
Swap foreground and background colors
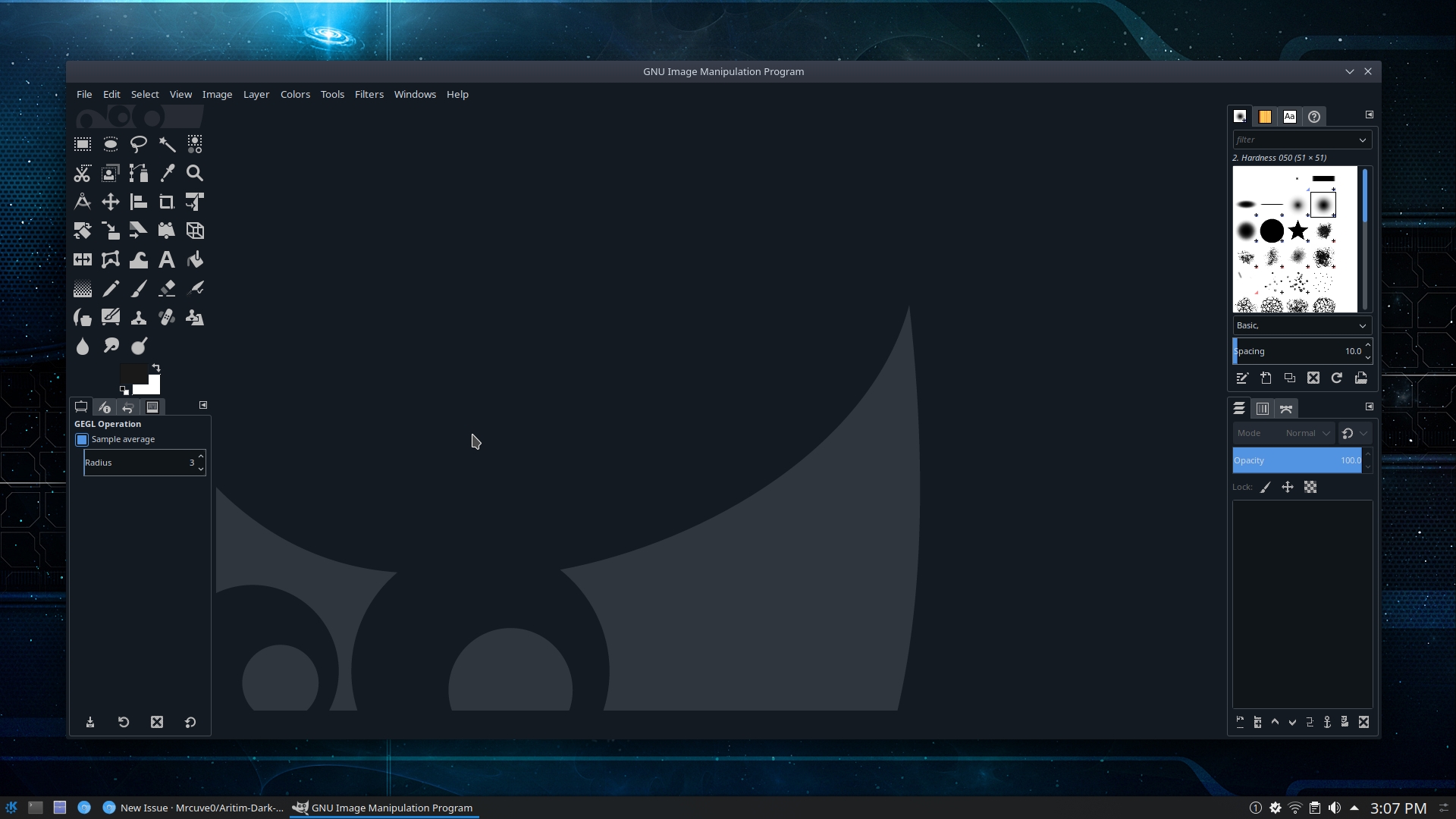pyautogui.click(x=156, y=368)
